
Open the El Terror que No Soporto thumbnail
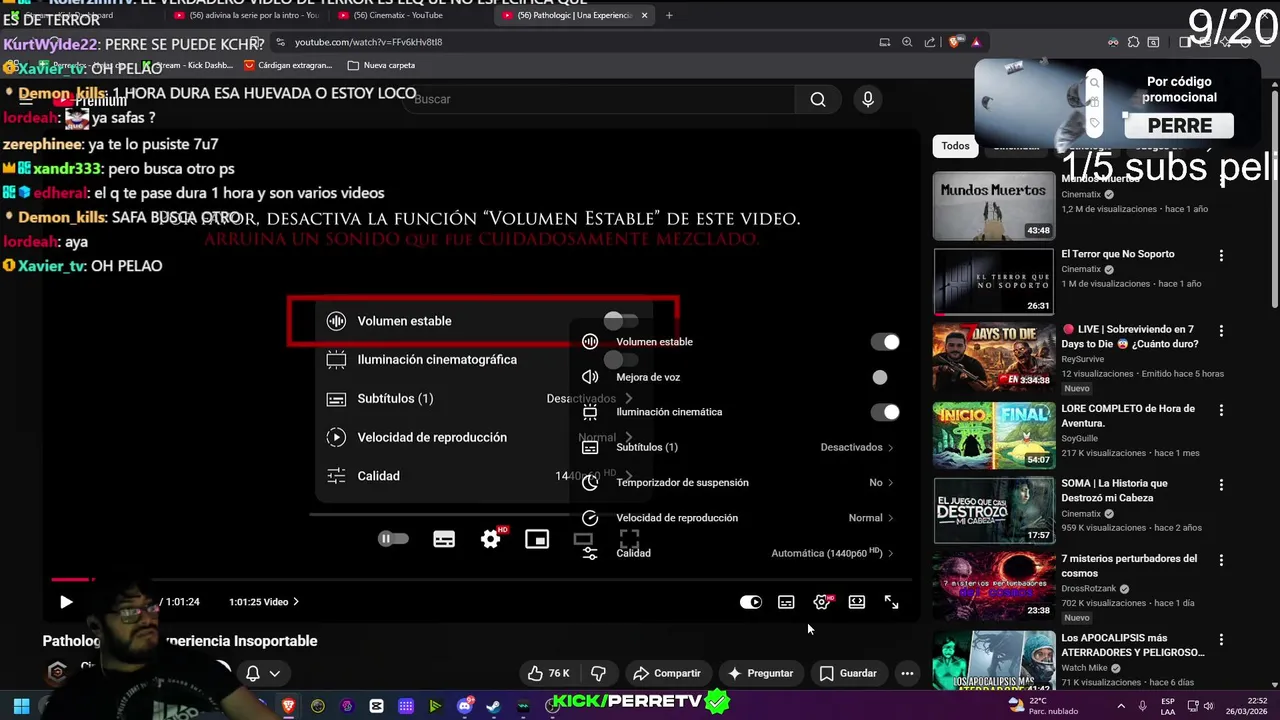point(994,281)
